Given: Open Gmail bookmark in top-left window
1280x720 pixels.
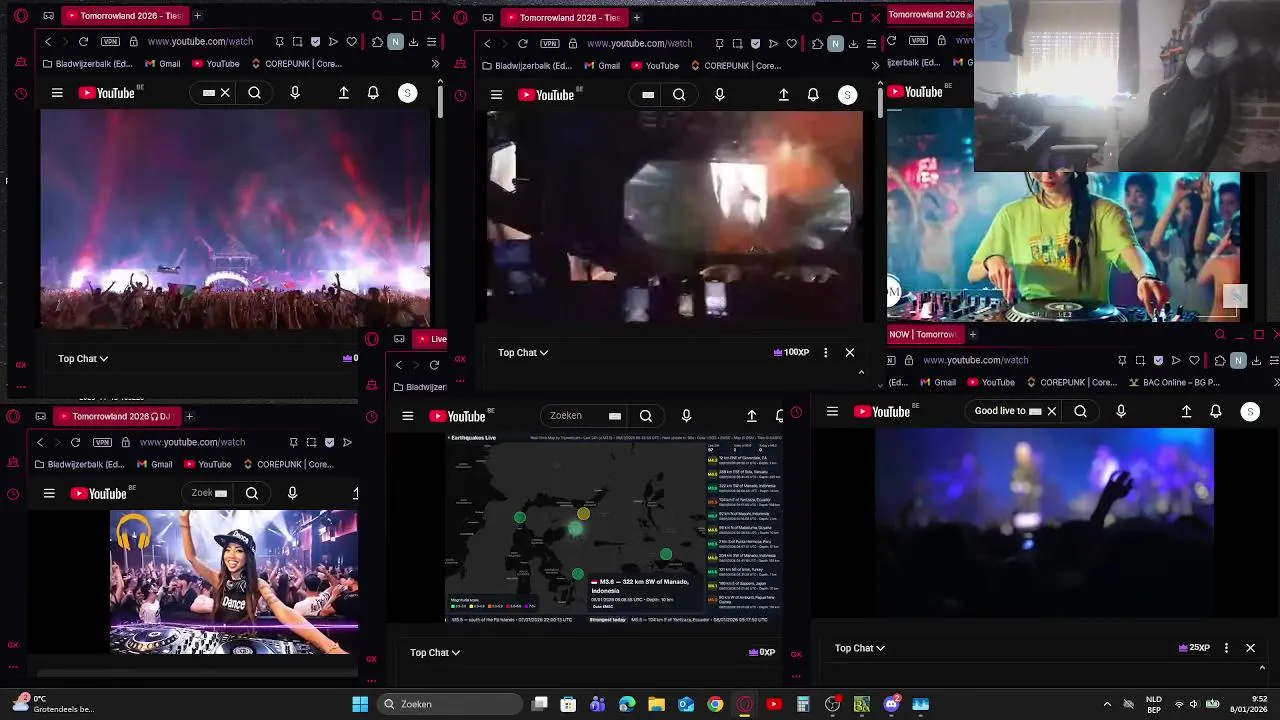Looking at the screenshot, I should (162, 64).
